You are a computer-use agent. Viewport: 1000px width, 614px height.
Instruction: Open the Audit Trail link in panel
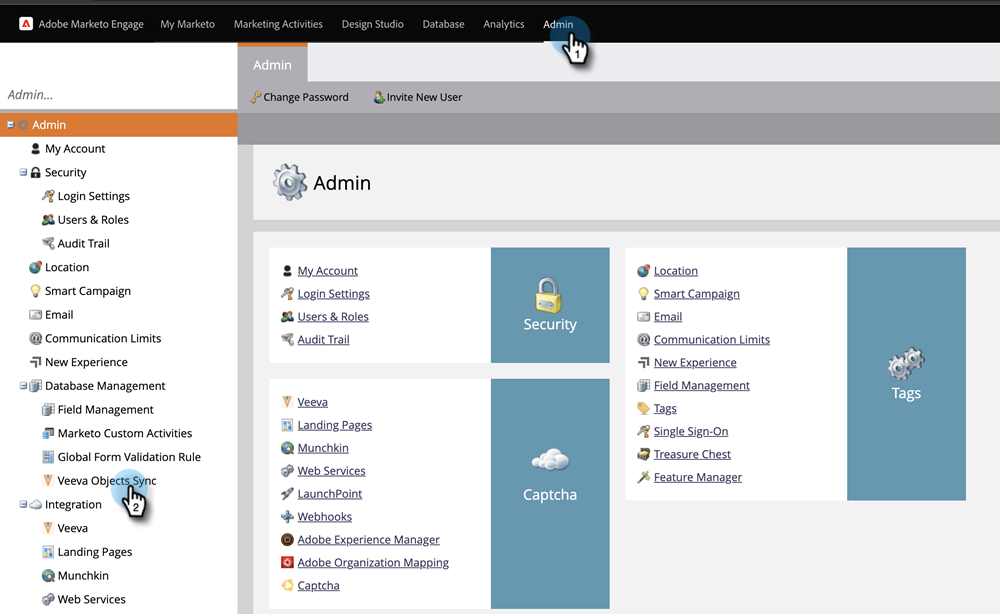click(x=323, y=340)
